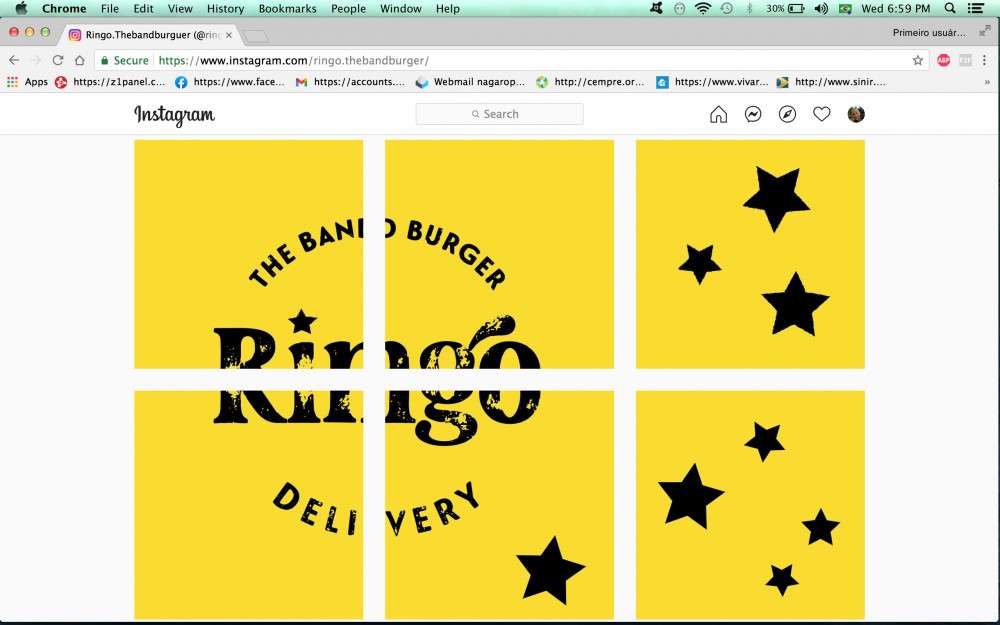The width and height of the screenshot is (1000, 625).
Task: View Secure site information
Action: pyautogui.click(x=124, y=61)
